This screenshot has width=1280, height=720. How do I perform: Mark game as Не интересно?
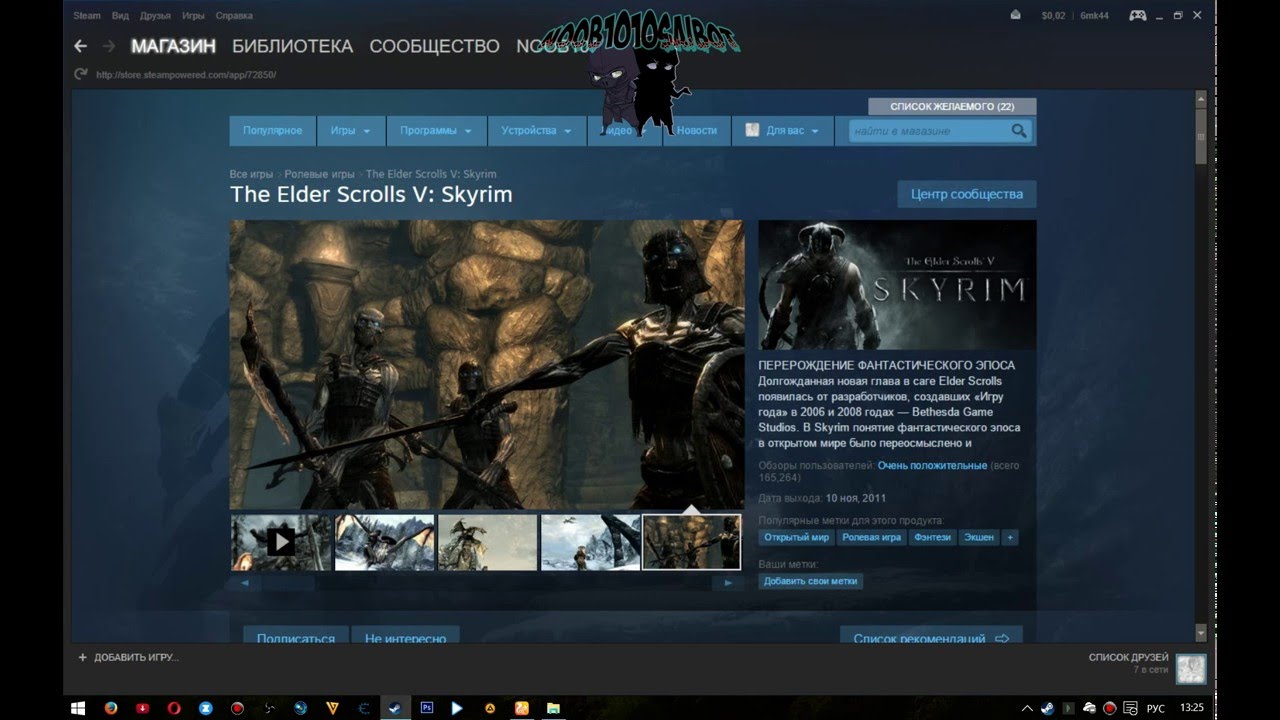coord(405,637)
